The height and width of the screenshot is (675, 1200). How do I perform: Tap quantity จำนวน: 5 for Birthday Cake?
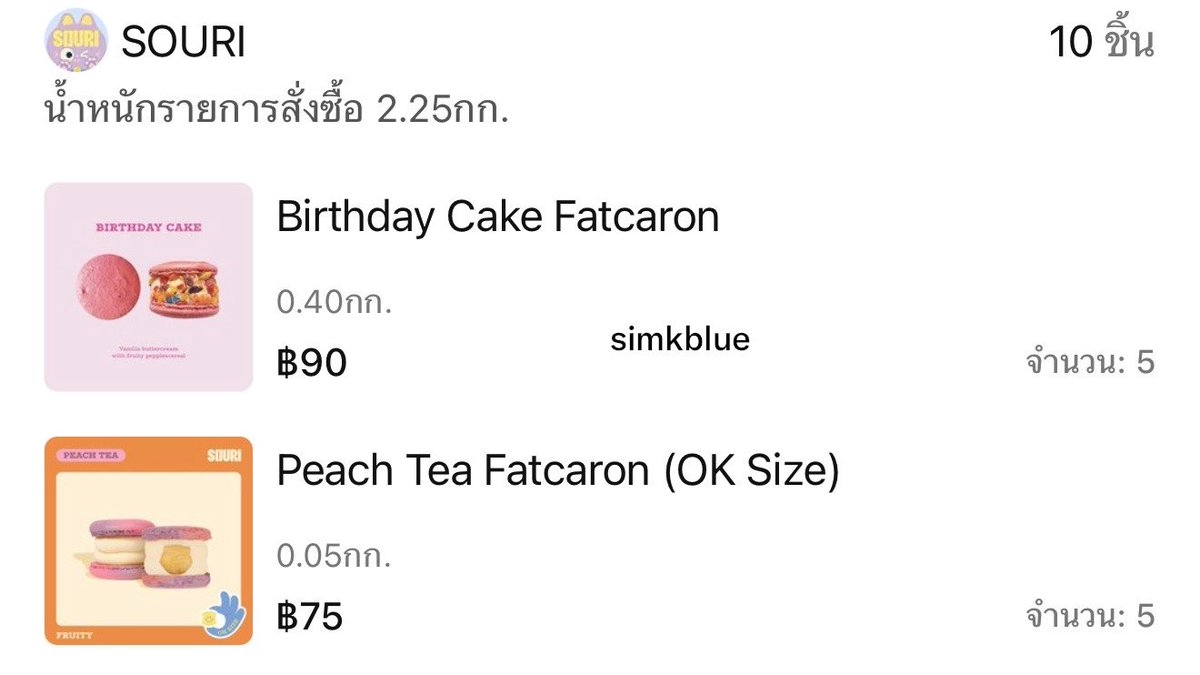pos(1090,362)
